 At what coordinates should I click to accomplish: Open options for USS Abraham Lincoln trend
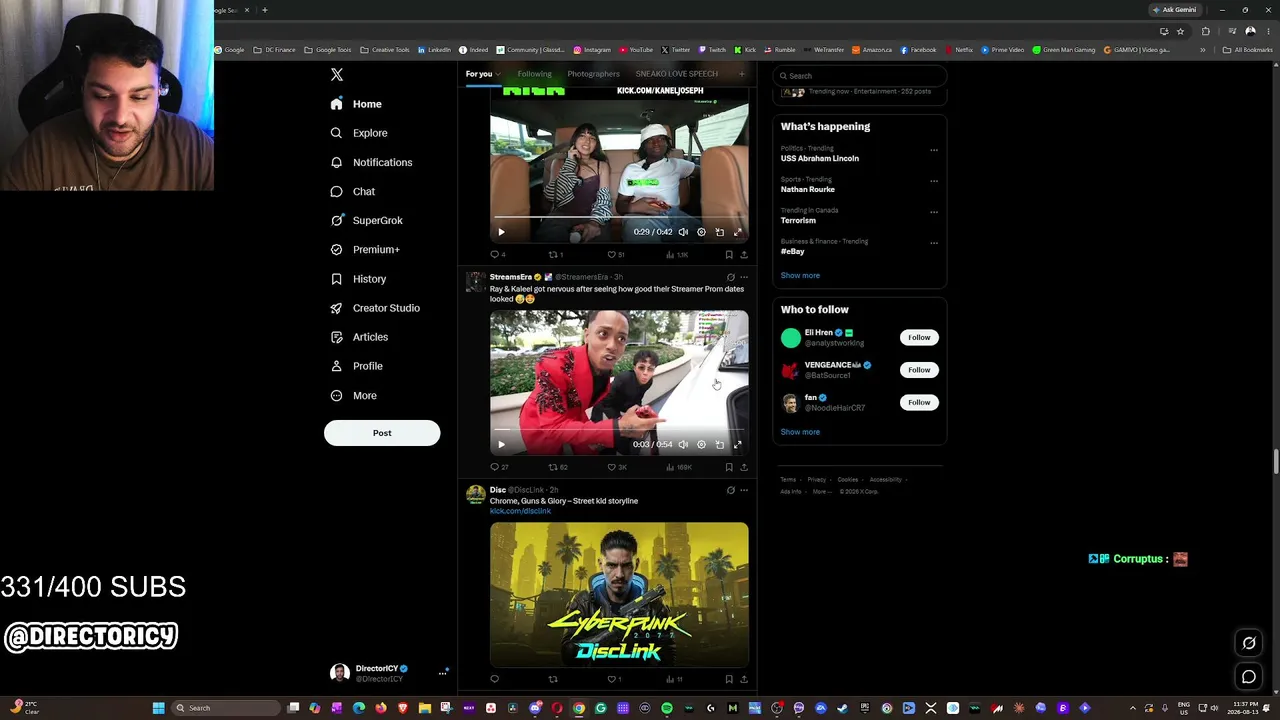(934, 150)
